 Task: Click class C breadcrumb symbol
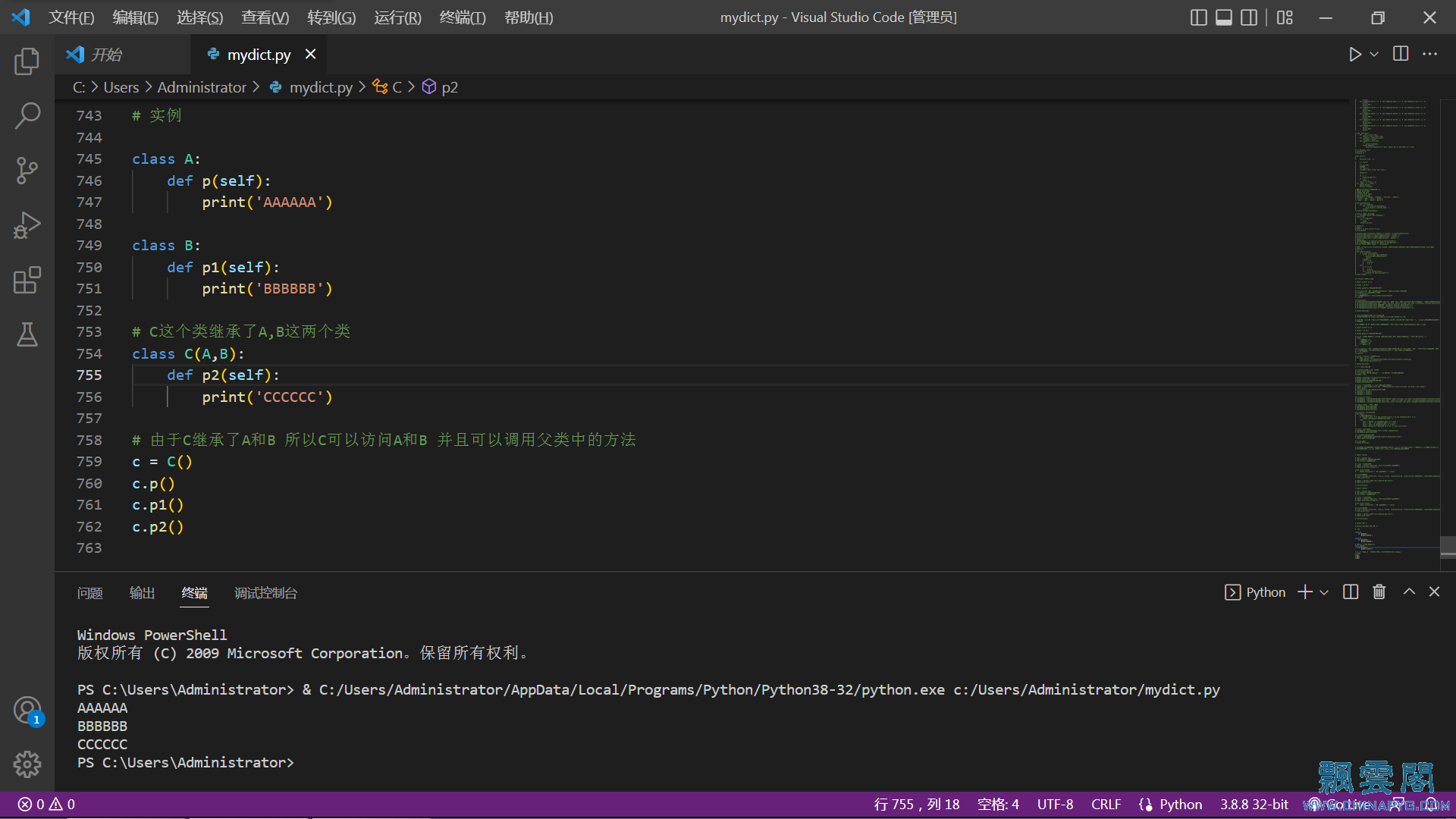tap(388, 87)
